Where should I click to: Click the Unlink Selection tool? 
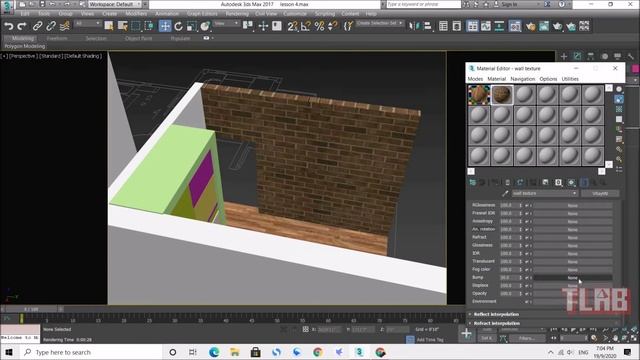point(51,26)
